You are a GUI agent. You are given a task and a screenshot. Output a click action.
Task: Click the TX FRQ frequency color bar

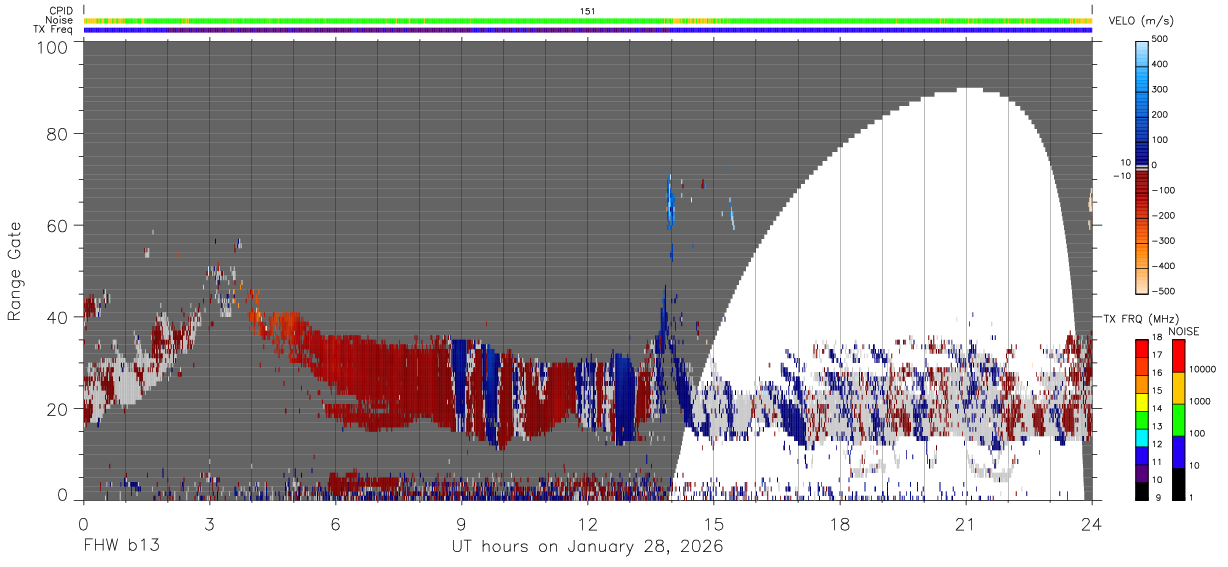point(1142,419)
